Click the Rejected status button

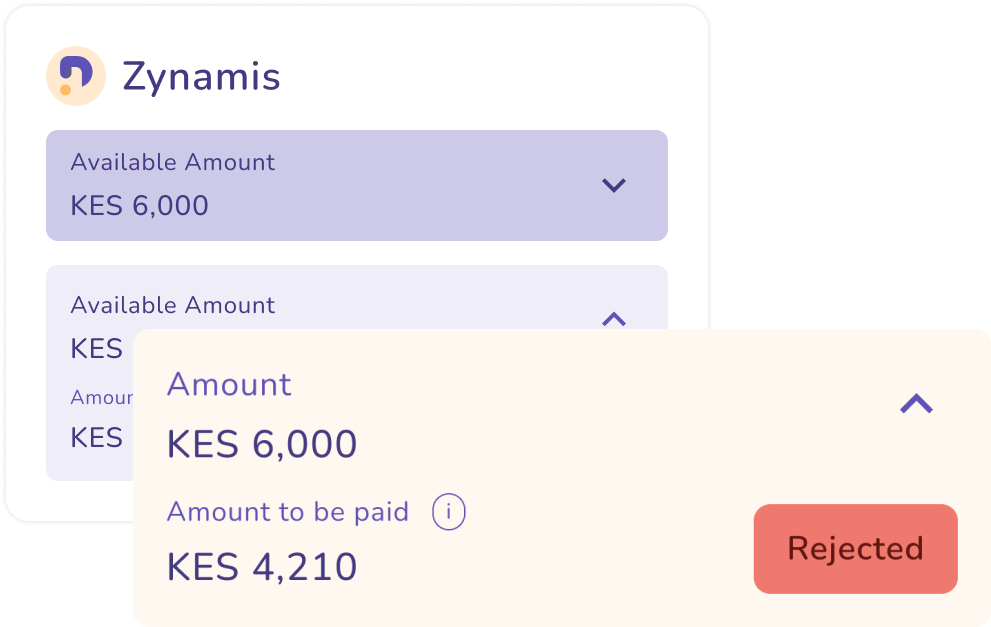pyautogui.click(x=855, y=549)
